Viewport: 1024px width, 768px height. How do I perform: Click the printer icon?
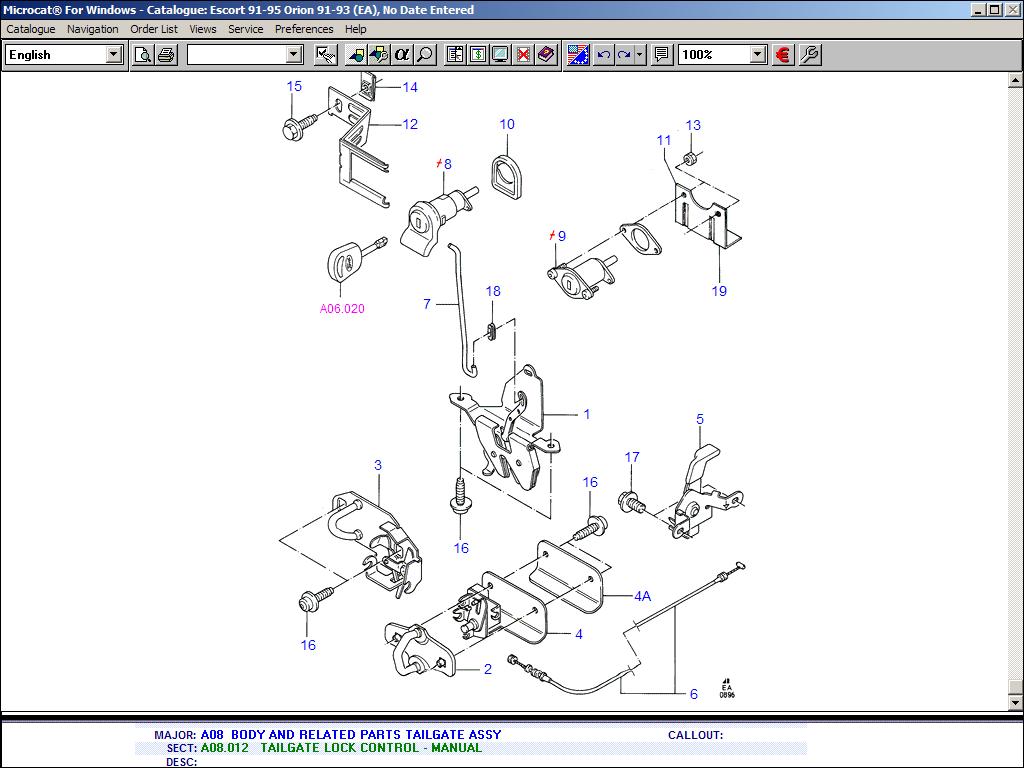coord(166,54)
